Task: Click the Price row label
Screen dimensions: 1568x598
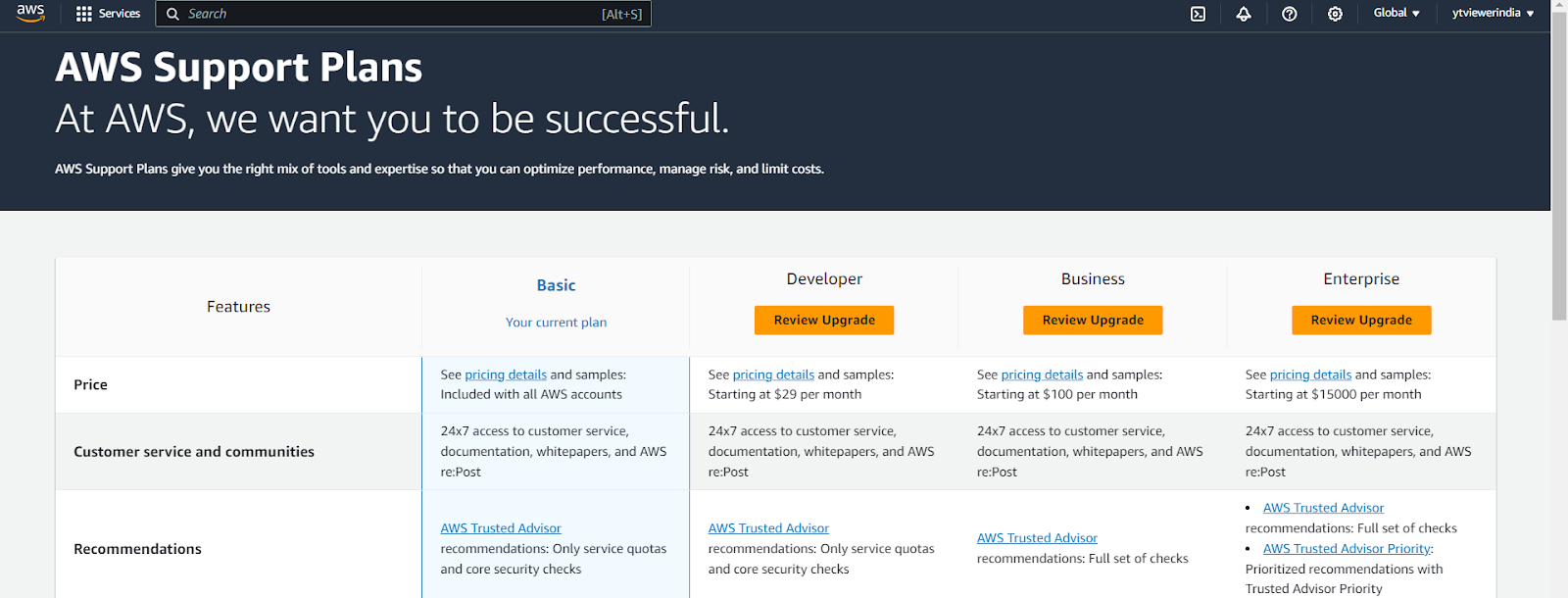Action: (x=90, y=385)
